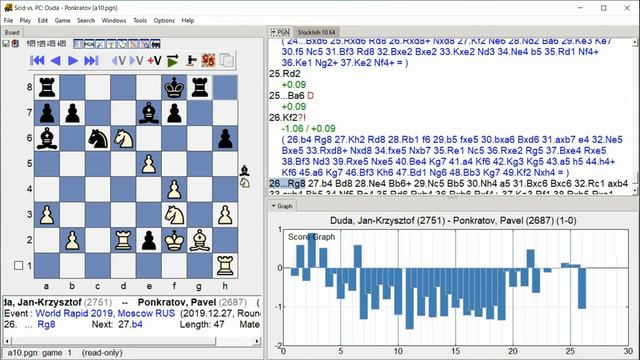Screen dimensions: 640x360
Task: Toggle checkbox beside rank 1 label
Action: point(18,266)
